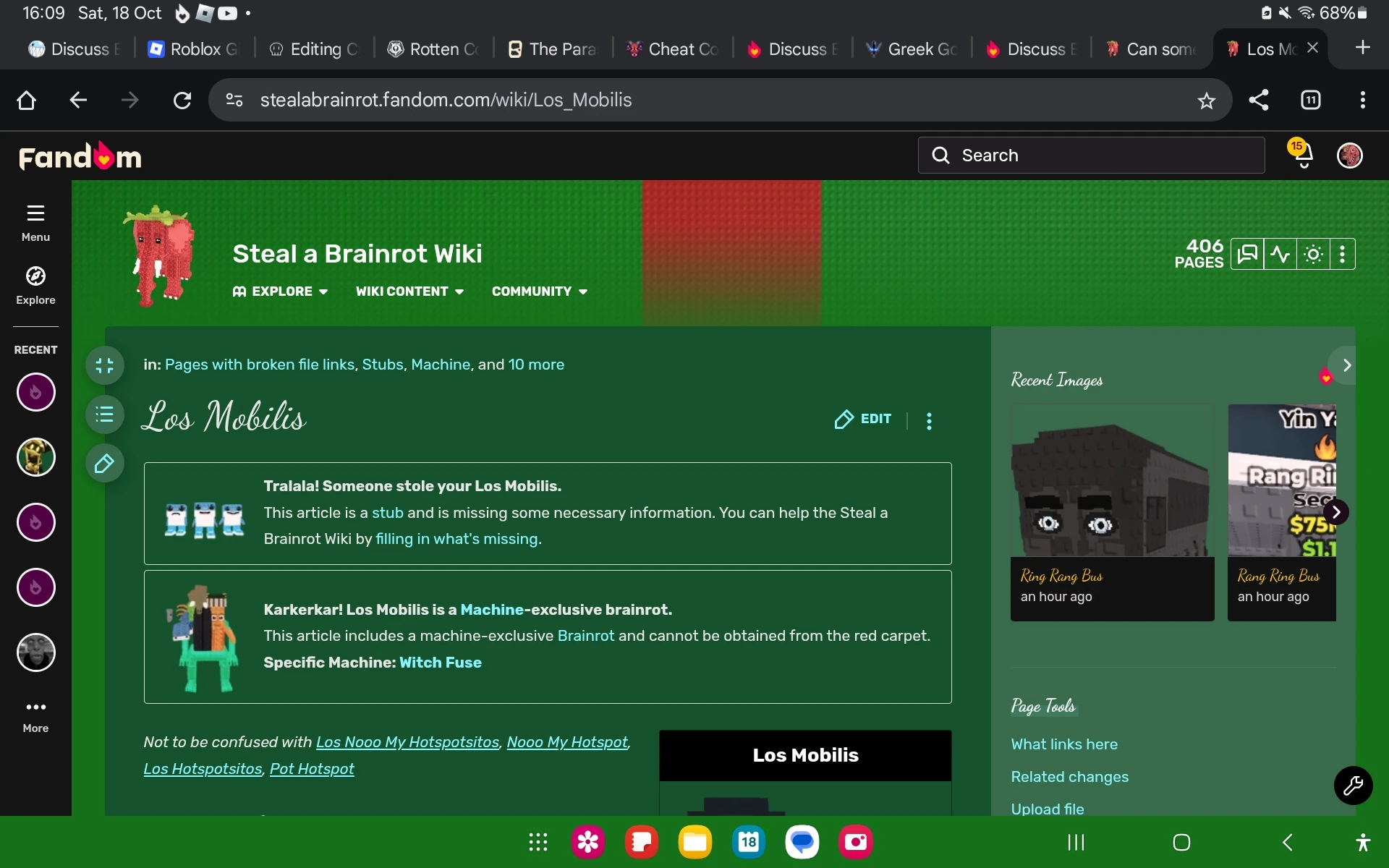Switch to the Greek browser tab

point(912,49)
